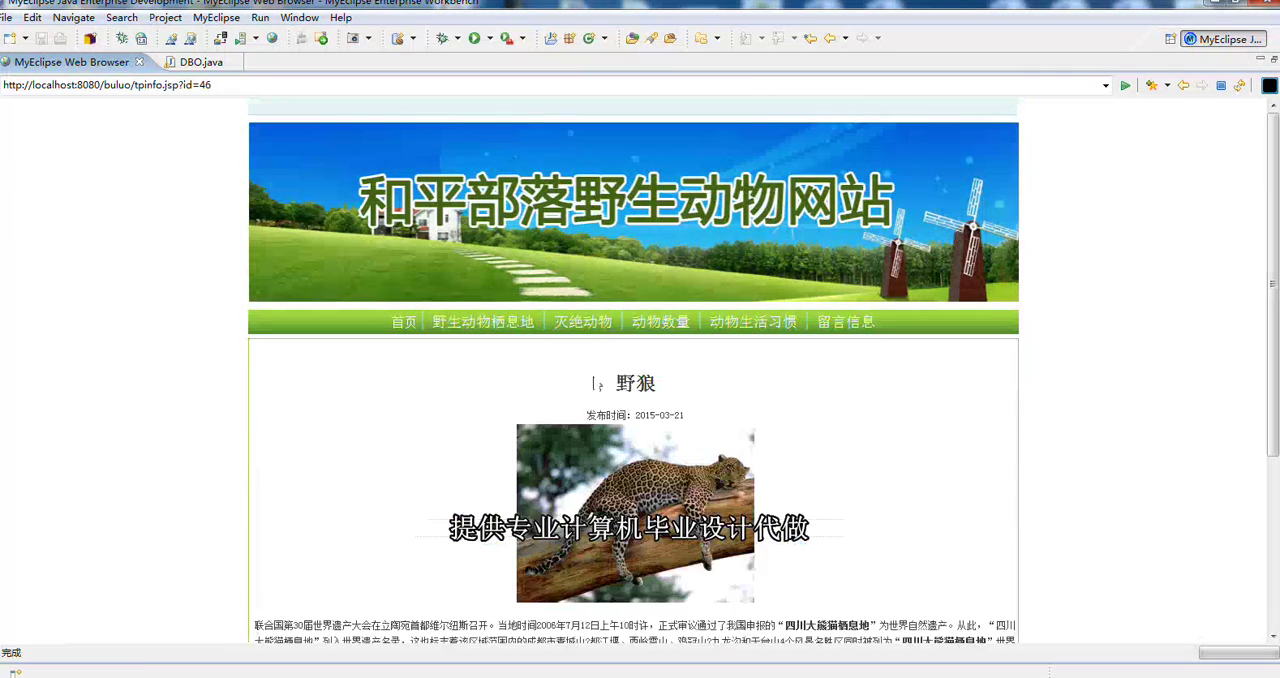Open the 野生动物栖息地 nav link

coord(483,322)
